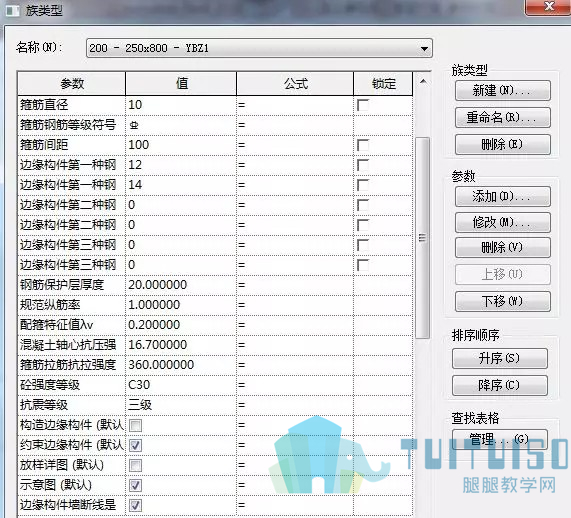571x518 pixels.
Task: Toggle lock checkbox for 箍筋间距 row
Action: click(x=363, y=145)
